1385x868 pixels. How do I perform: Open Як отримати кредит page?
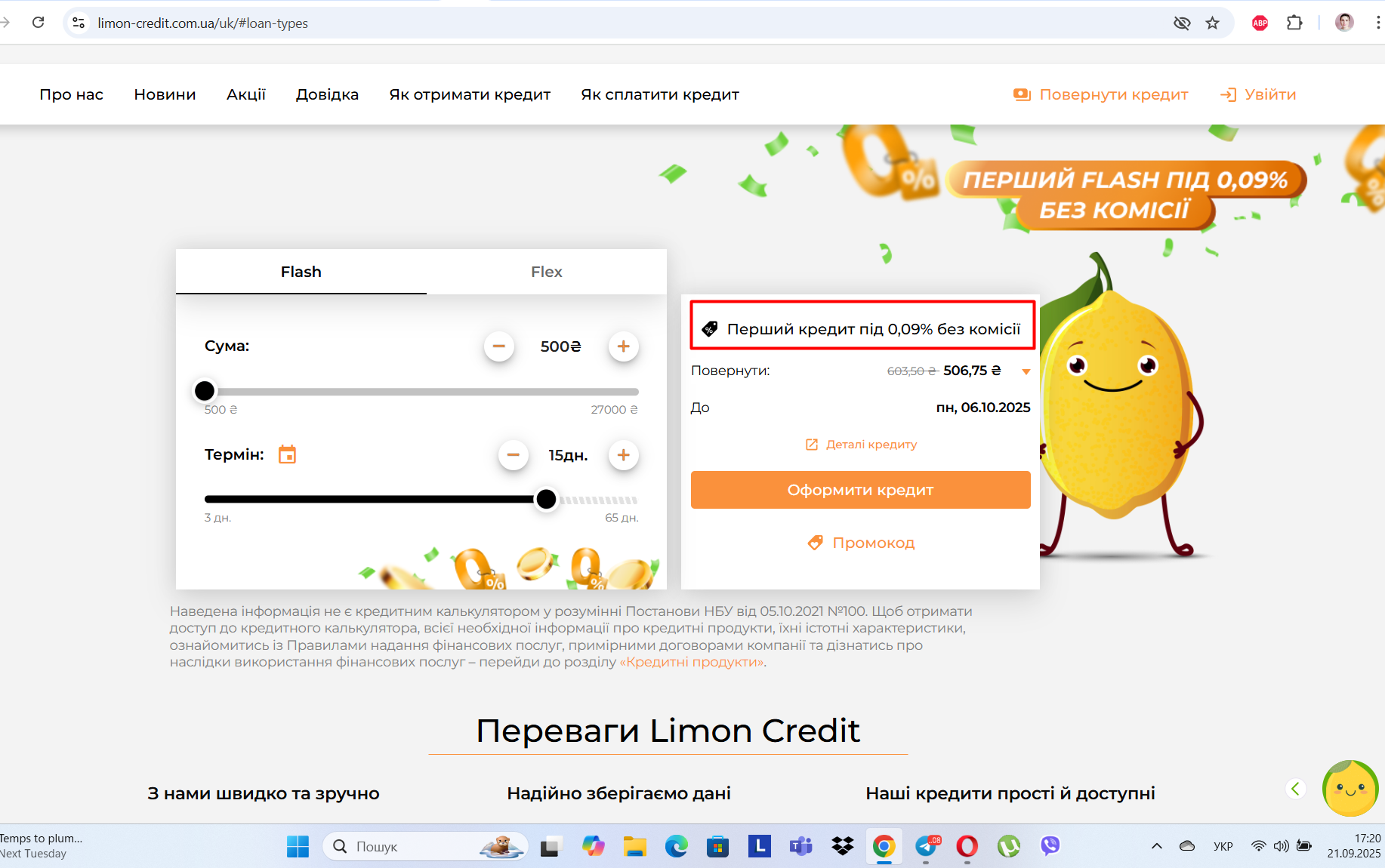[x=470, y=94]
